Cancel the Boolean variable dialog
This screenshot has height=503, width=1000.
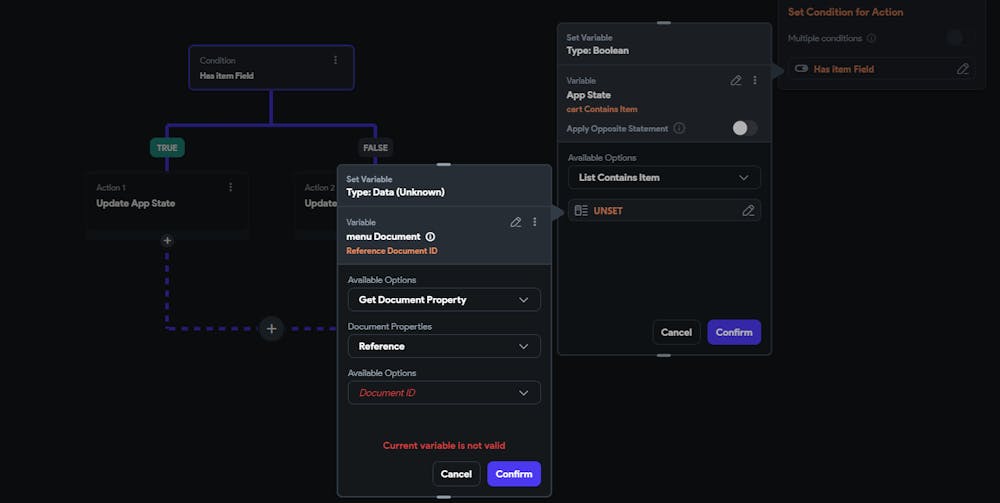676,332
